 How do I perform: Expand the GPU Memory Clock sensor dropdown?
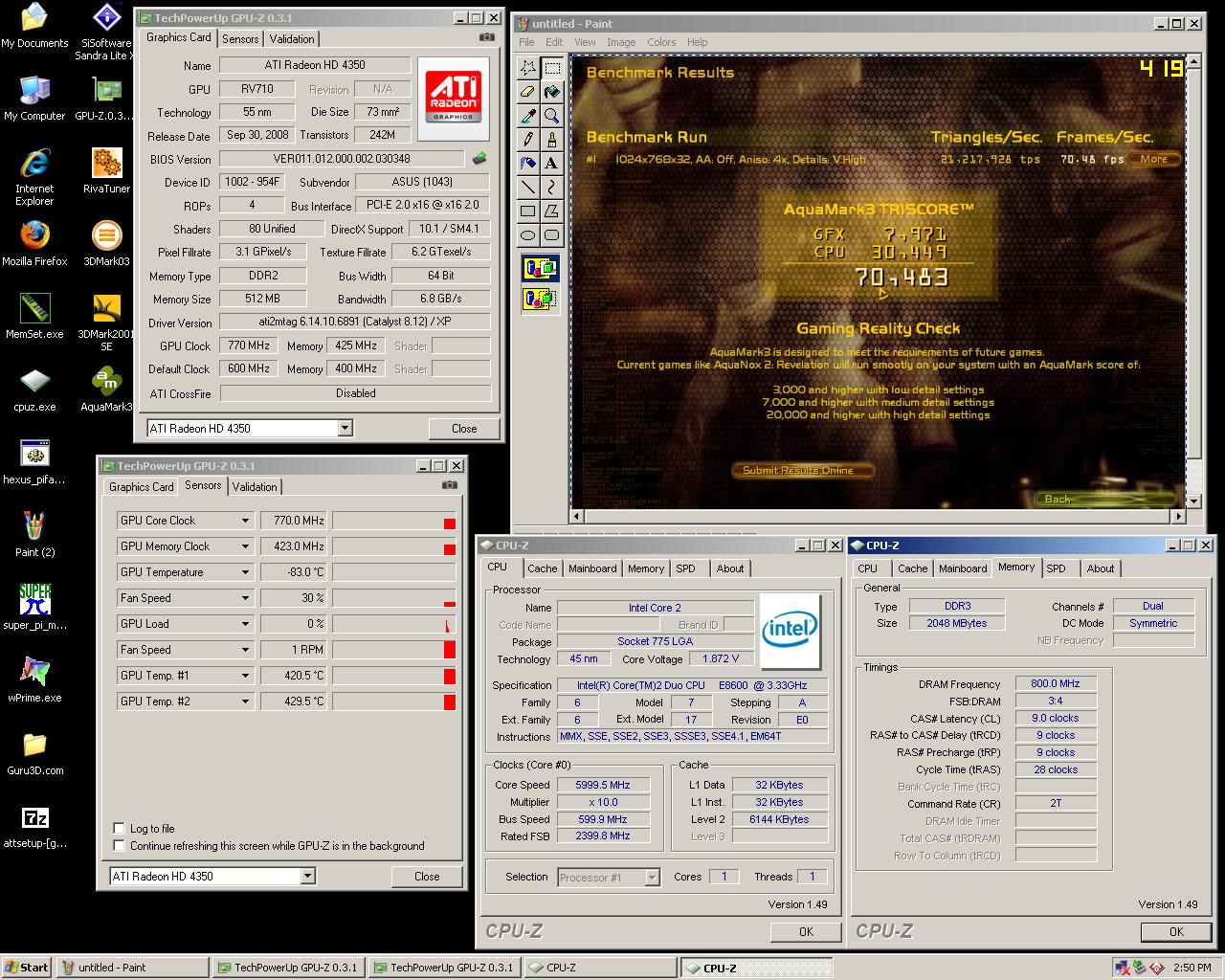pyautogui.click(x=245, y=546)
